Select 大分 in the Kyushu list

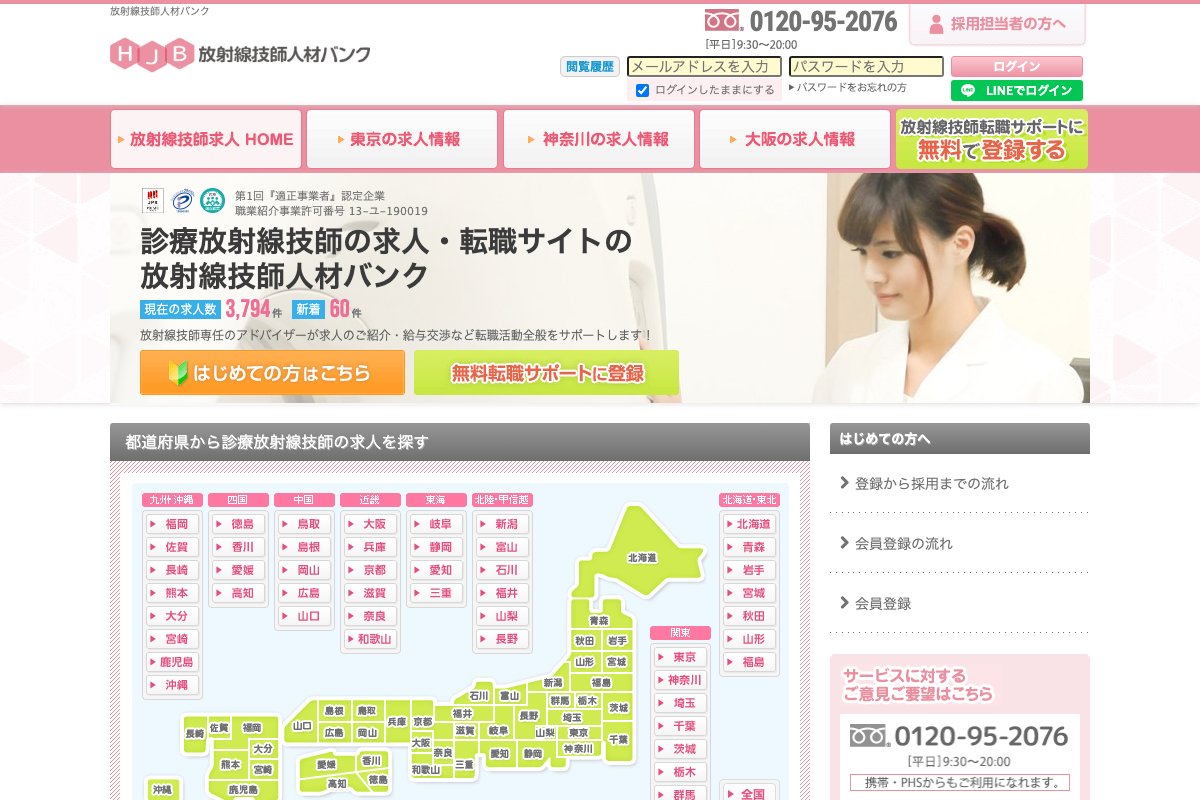point(173,616)
